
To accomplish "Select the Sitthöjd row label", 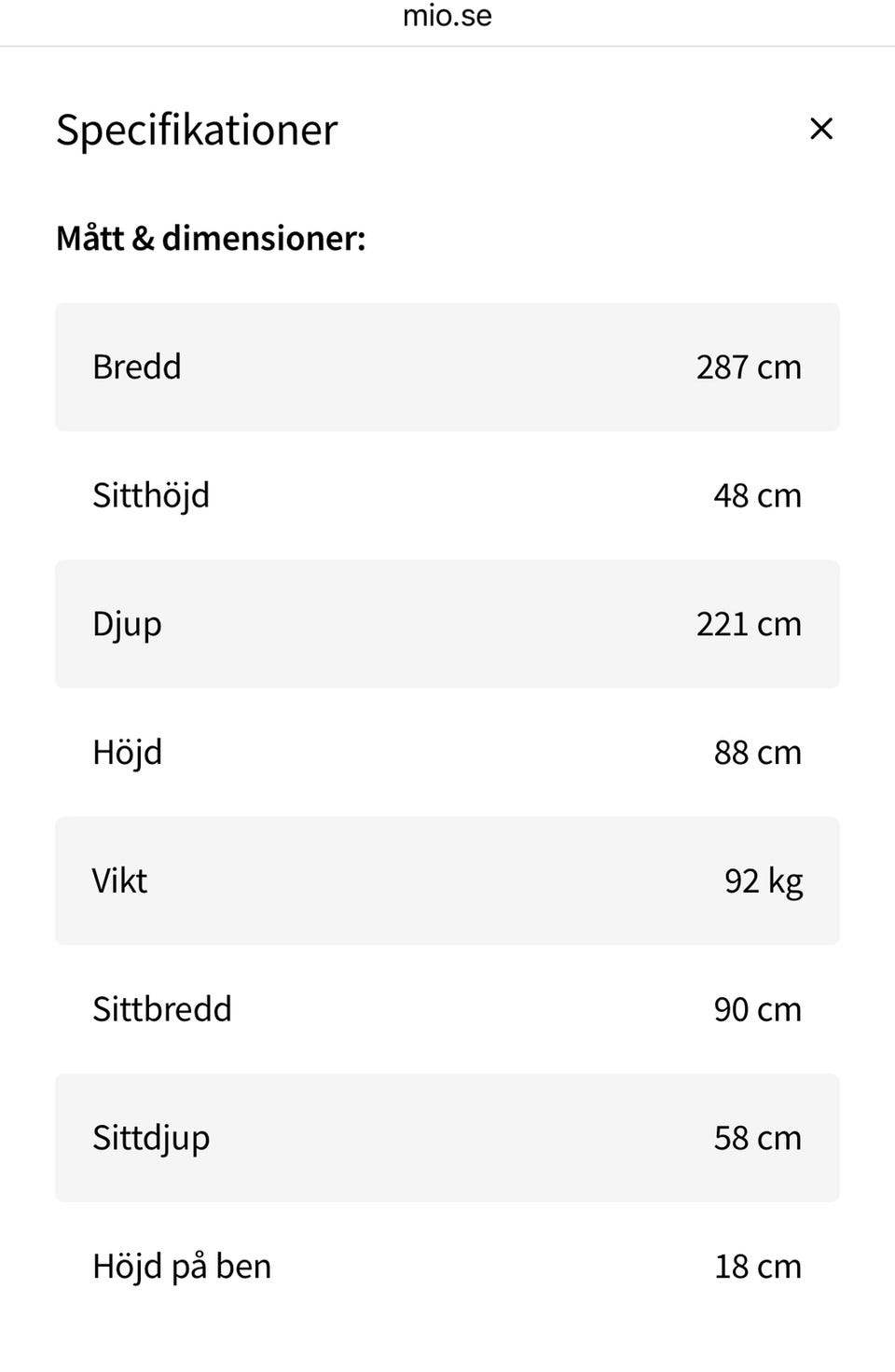I will tap(151, 495).
